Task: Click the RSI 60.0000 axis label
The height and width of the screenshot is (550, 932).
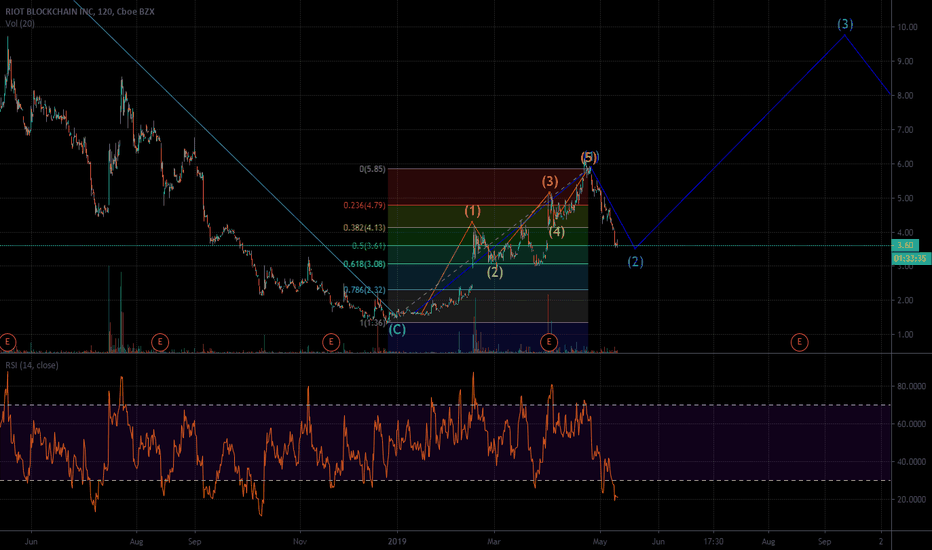Action: (911, 424)
